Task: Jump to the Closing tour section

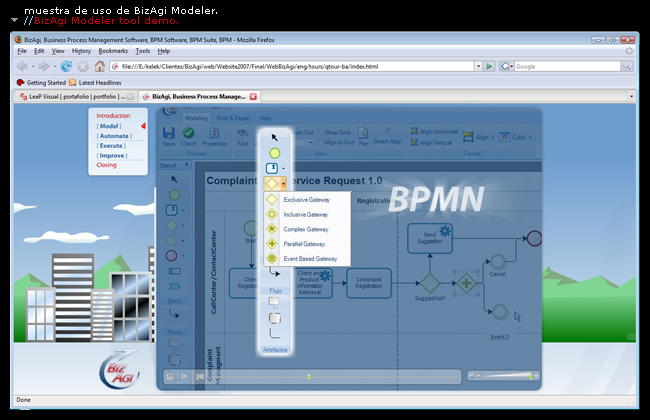Action: (x=106, y=165)
